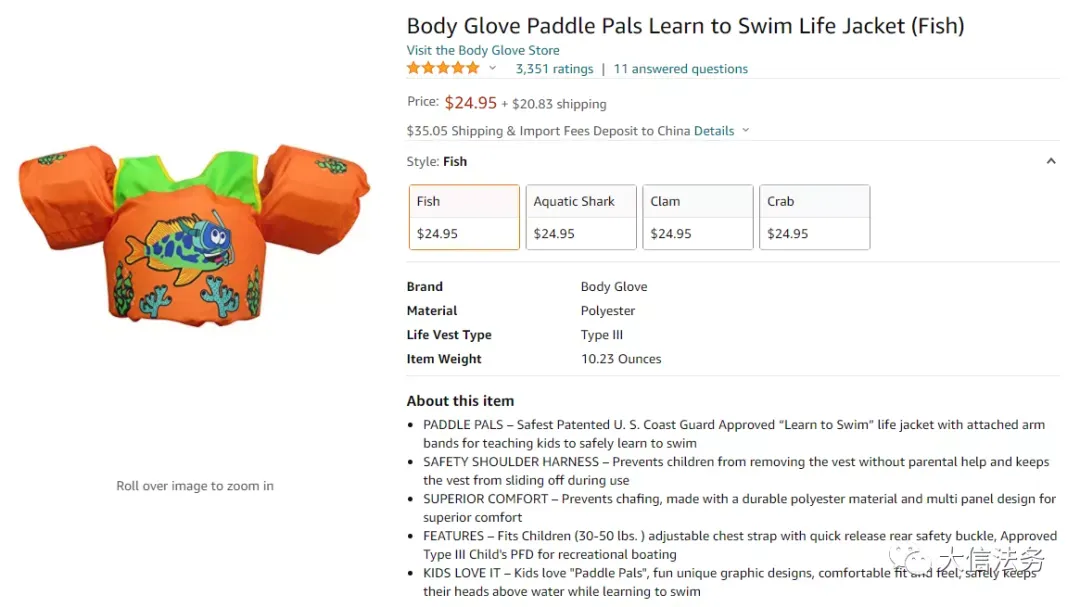Click the watermark logo icon
This screenshot has width=1080, height=607.
pos(909,561)
